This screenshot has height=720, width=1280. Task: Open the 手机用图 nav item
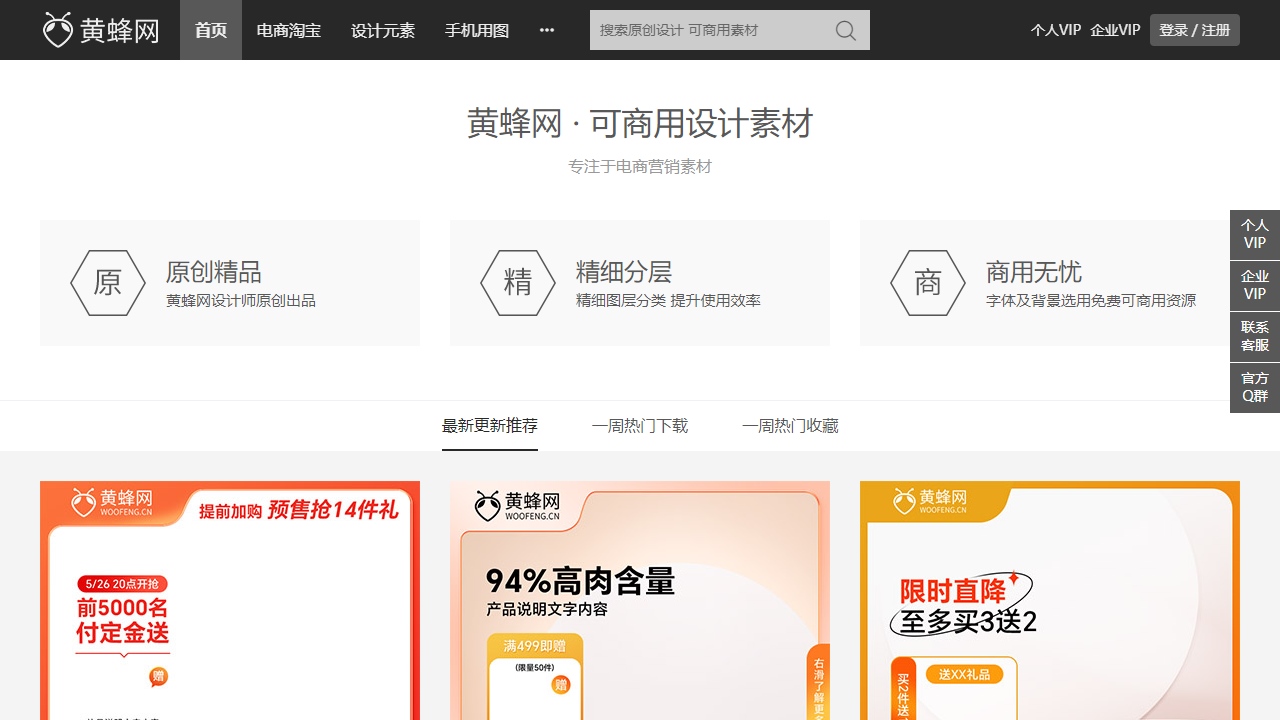[x=477, y=30]
